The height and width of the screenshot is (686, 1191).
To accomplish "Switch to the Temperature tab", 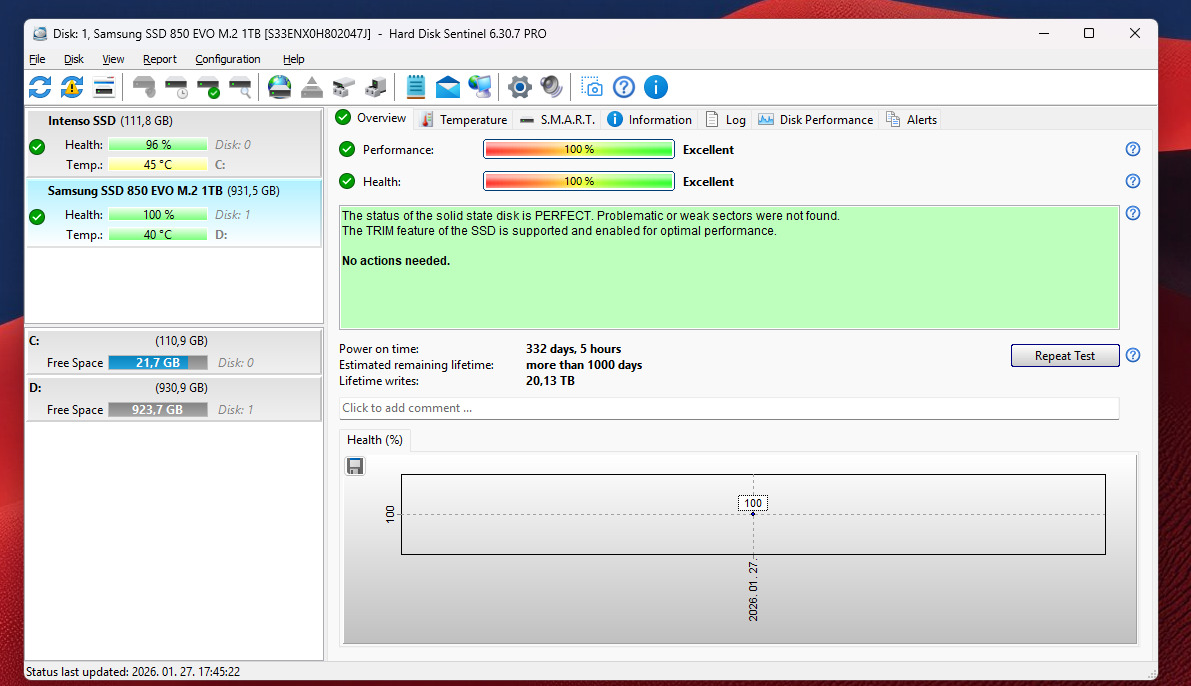I will [x=464, y=119].
